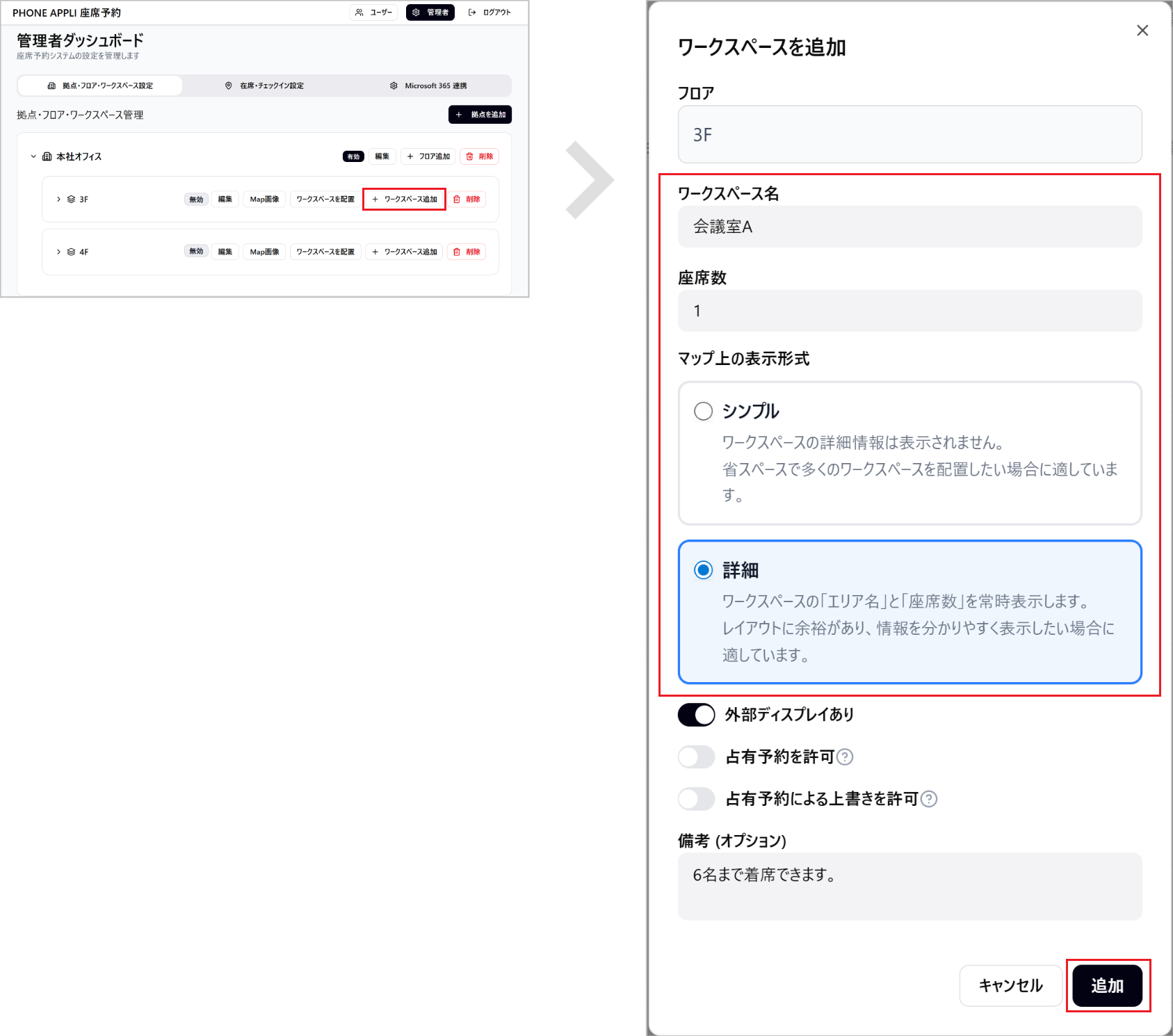Click 編集 for 本社オフィス

(x=382, y=156)
